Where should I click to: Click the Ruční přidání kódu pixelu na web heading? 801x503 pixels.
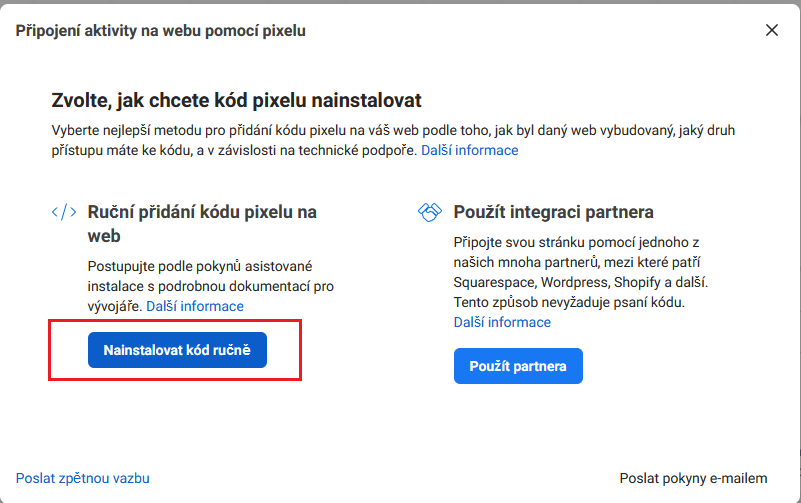point(202,224)
